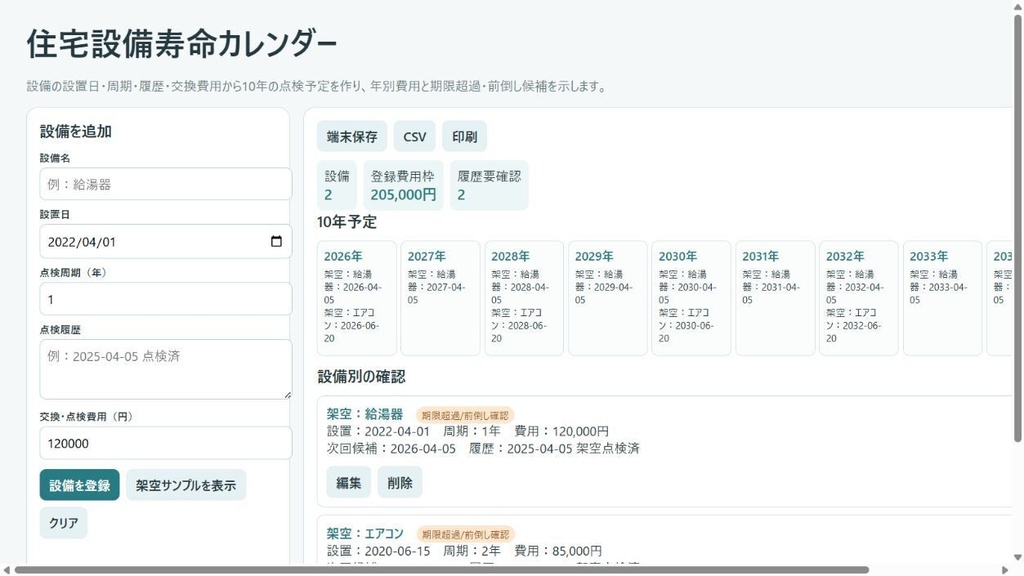Screen dimensions: 1024x576
Task: Select the 2032年 schedule card
Action: [859, 298]
